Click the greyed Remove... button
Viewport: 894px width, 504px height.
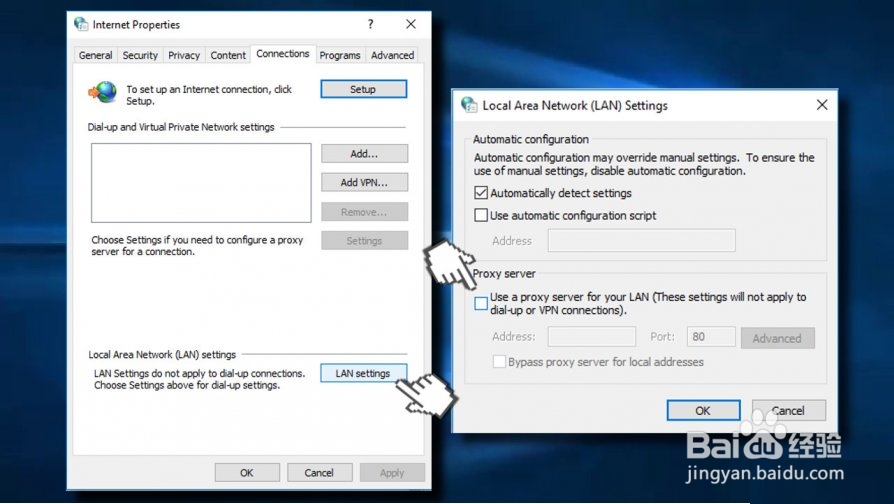(364, 212)
